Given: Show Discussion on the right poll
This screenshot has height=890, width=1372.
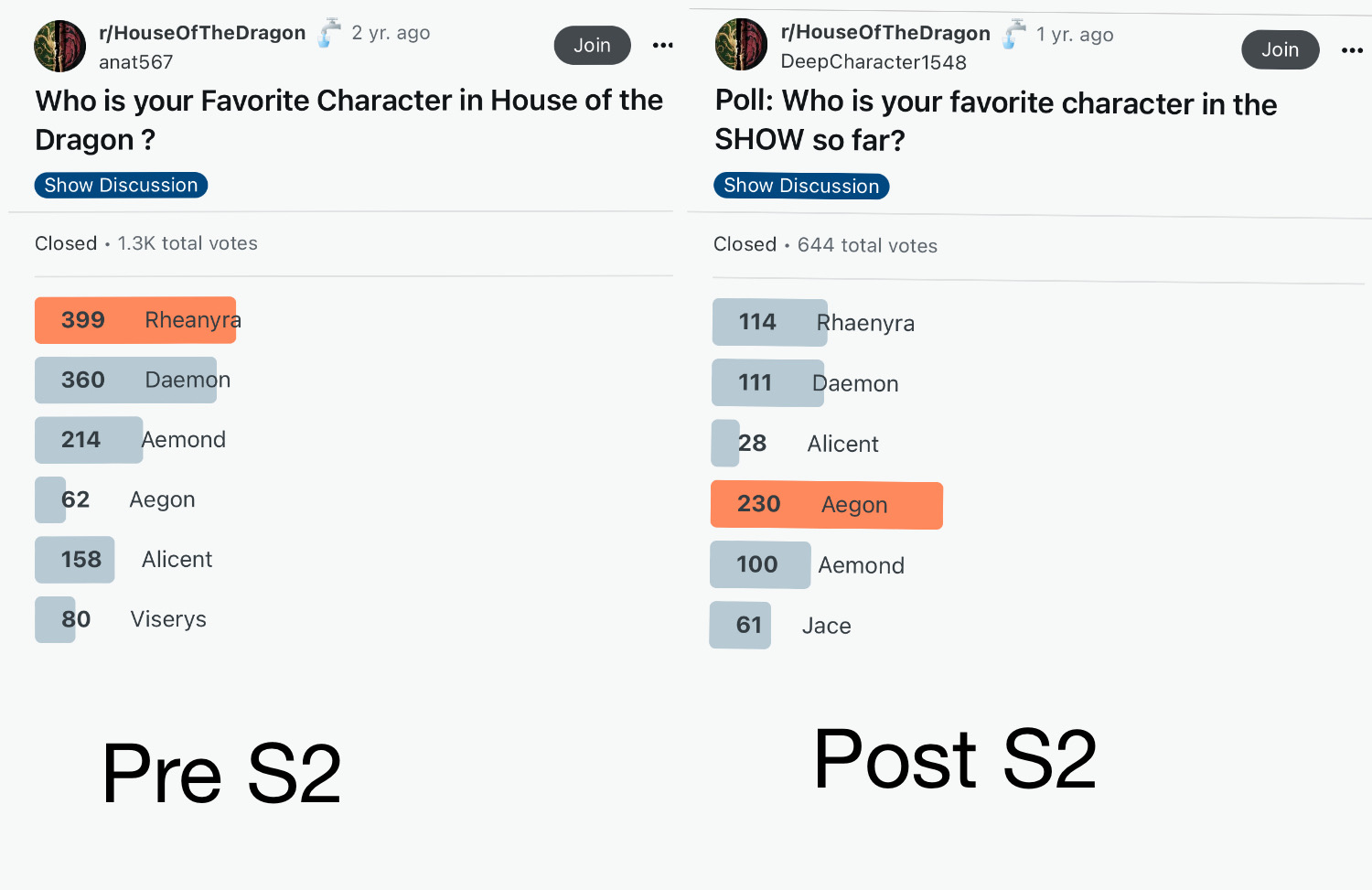Looking at the screenshot, I should [801, 186].
